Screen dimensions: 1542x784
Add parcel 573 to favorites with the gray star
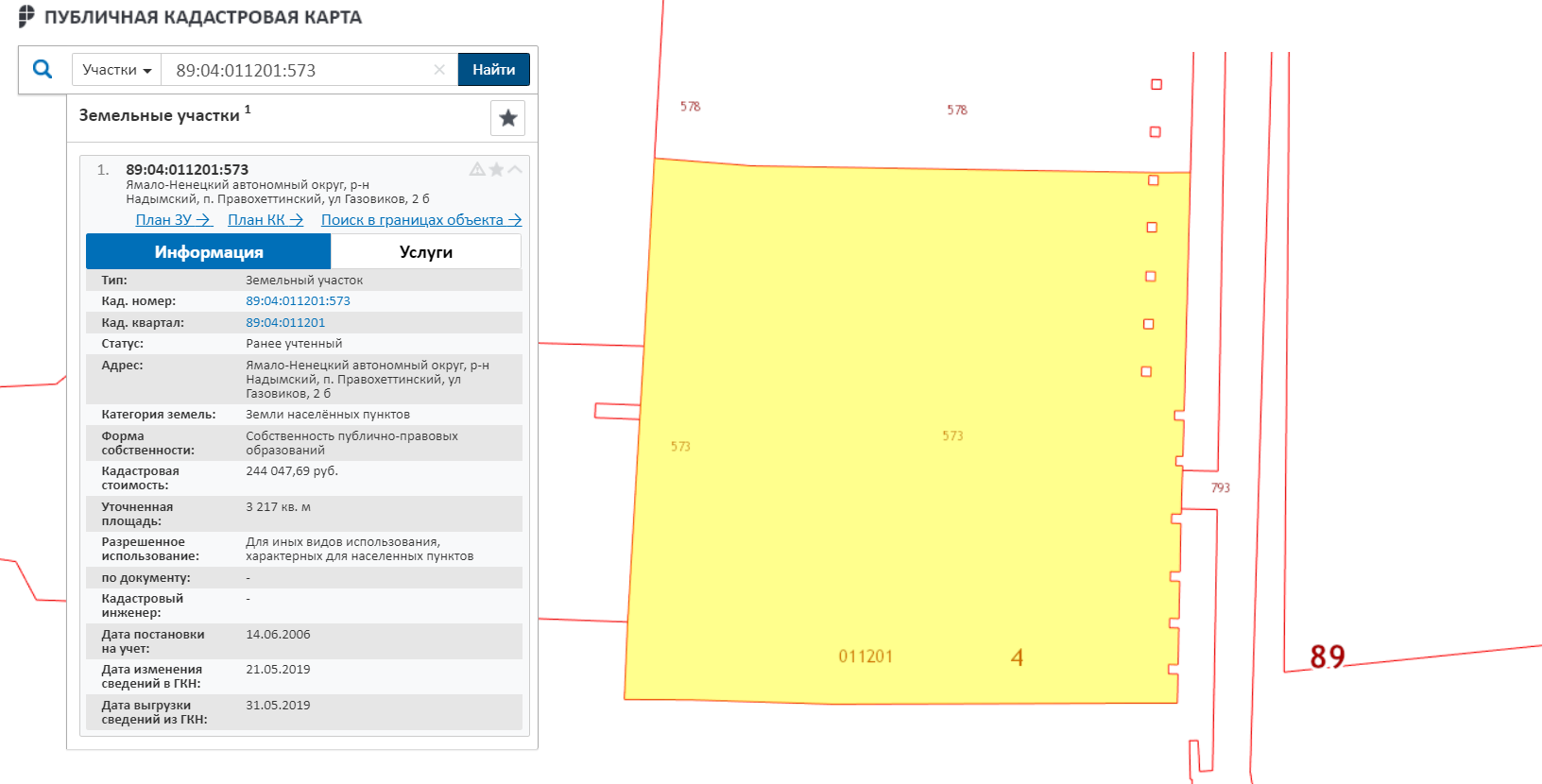(496, 170)
